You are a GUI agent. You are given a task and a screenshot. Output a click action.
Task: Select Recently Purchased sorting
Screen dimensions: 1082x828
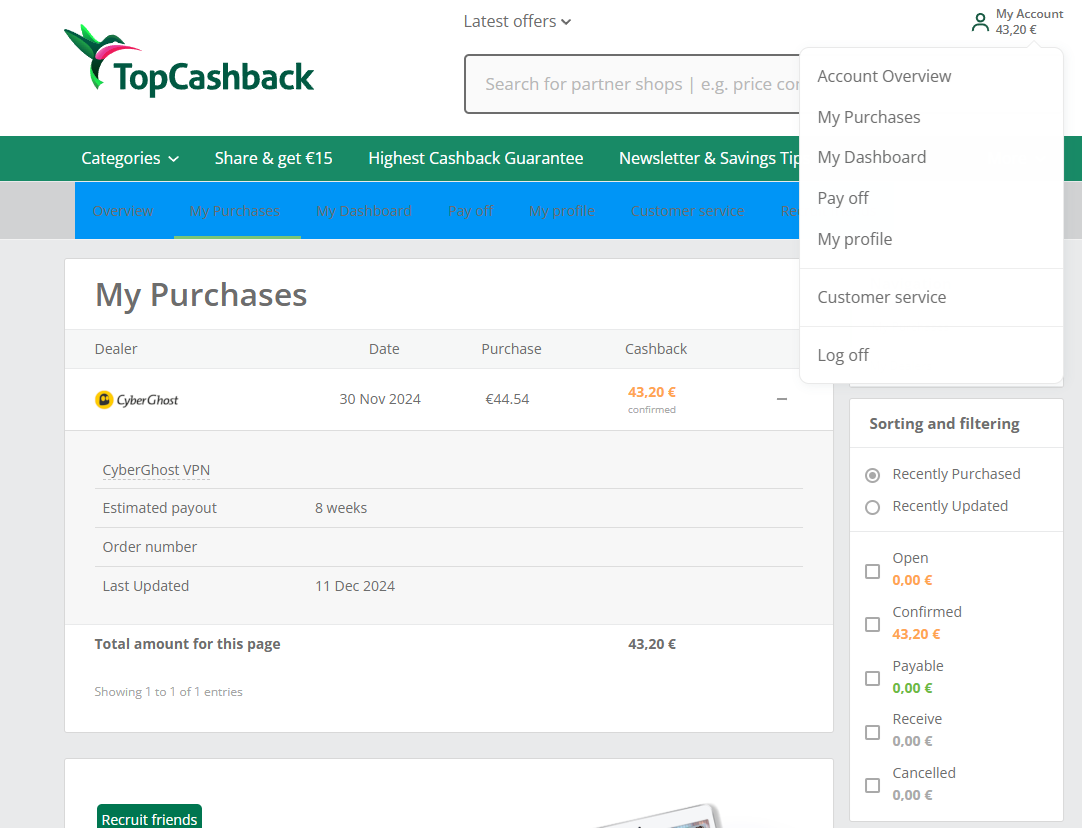coord(872,475)
